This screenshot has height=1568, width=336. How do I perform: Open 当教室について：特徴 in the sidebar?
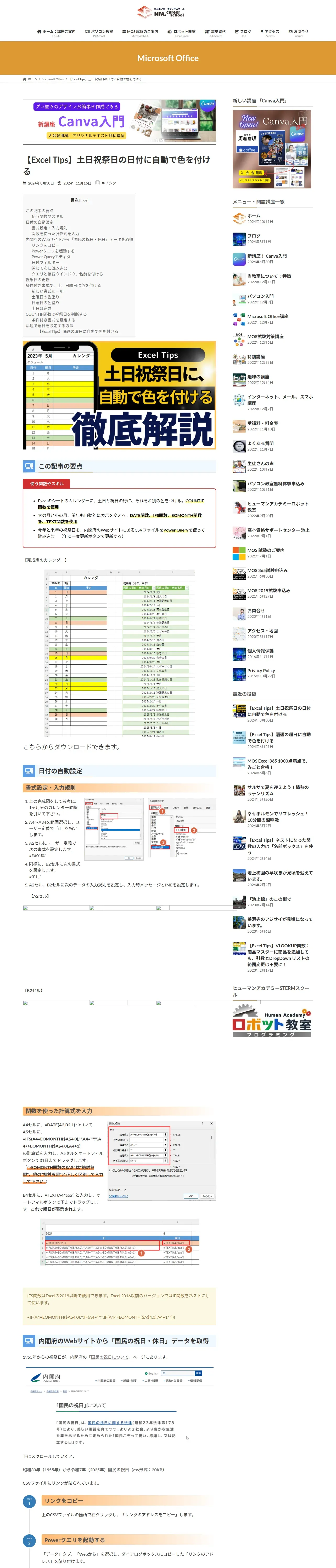[269, 276]
